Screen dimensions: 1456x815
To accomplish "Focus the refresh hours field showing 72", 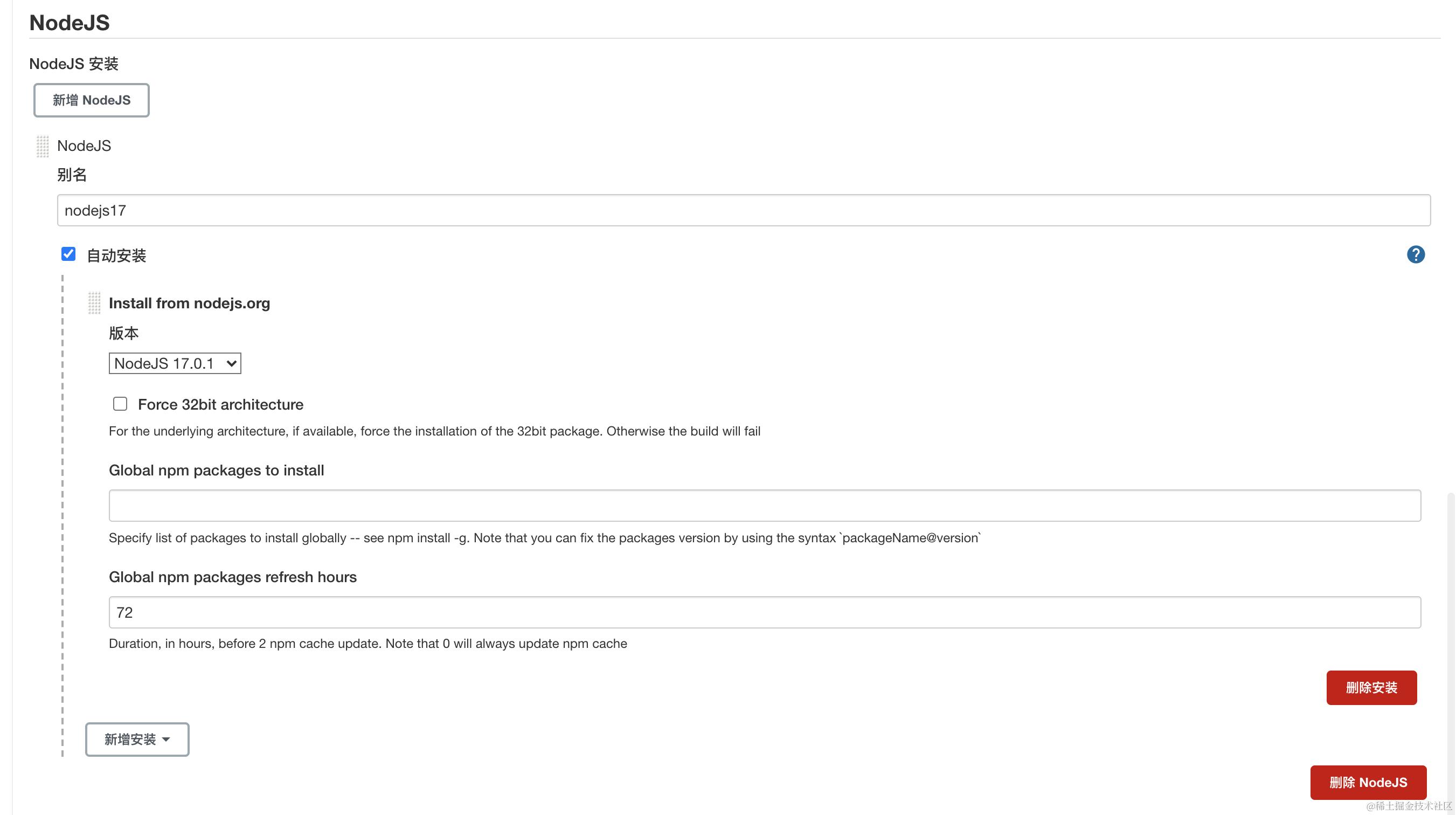I will pos(765,612).
